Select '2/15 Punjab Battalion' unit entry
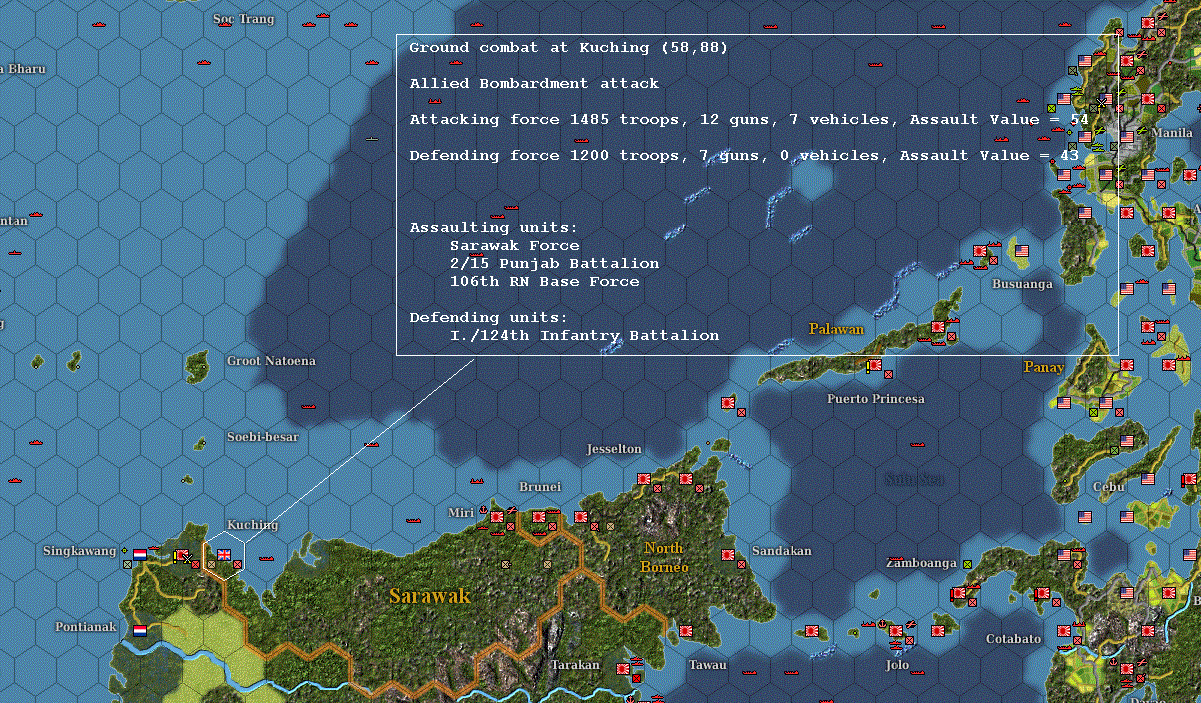 [x=554, y=264]
